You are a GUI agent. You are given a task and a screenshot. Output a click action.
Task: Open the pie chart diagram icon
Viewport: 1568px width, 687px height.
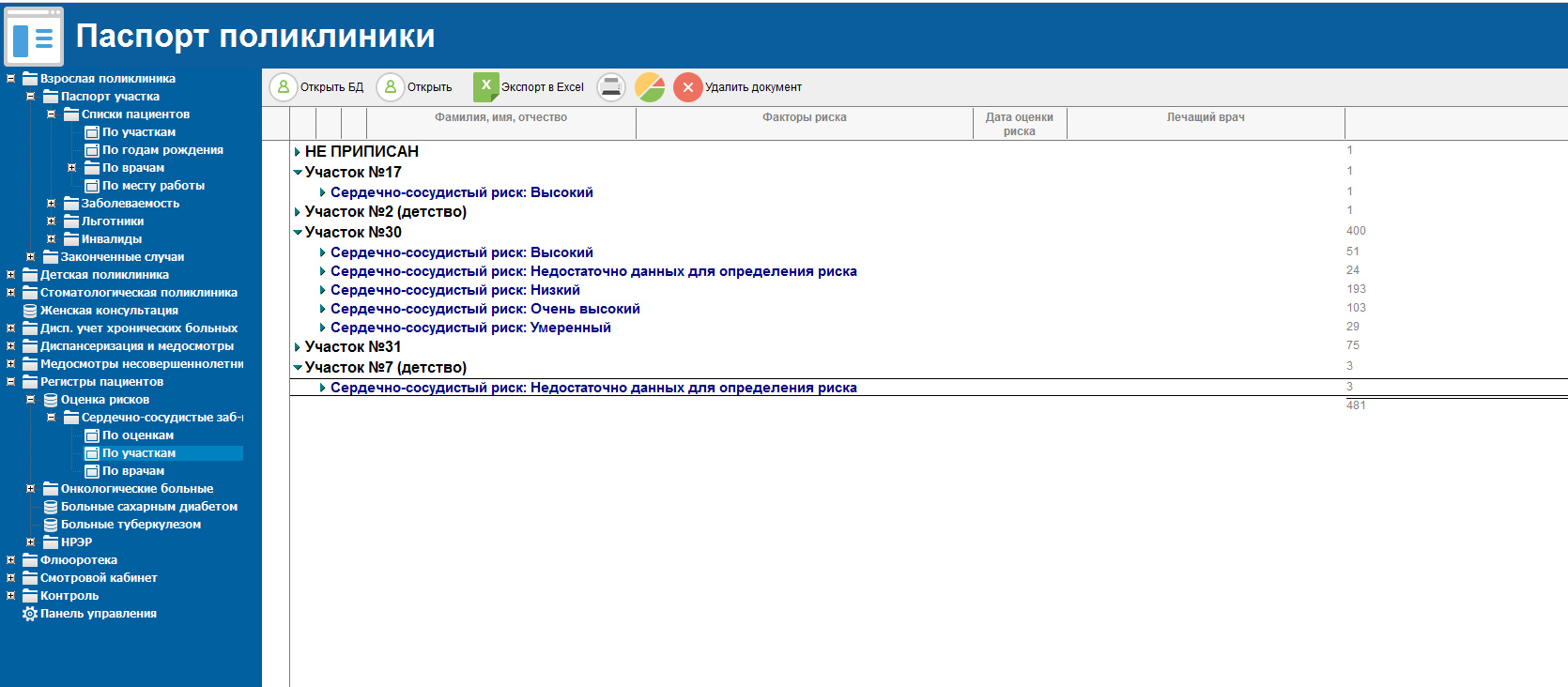[x=650, y=87]
